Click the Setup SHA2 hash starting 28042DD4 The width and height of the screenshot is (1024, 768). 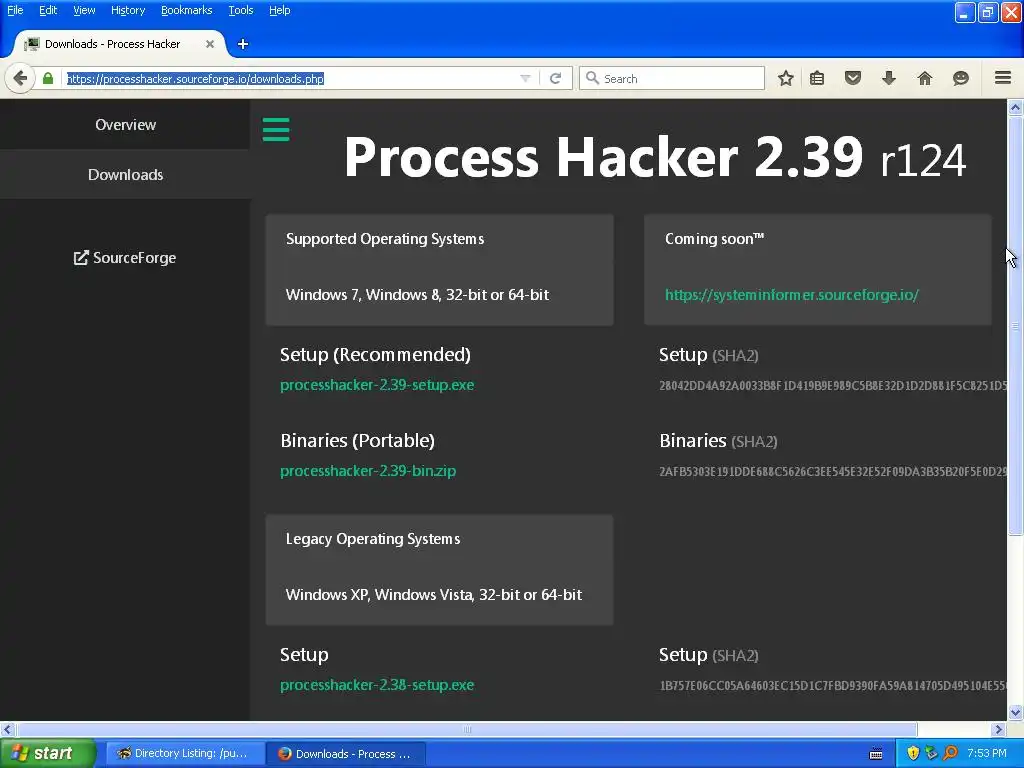833,385
